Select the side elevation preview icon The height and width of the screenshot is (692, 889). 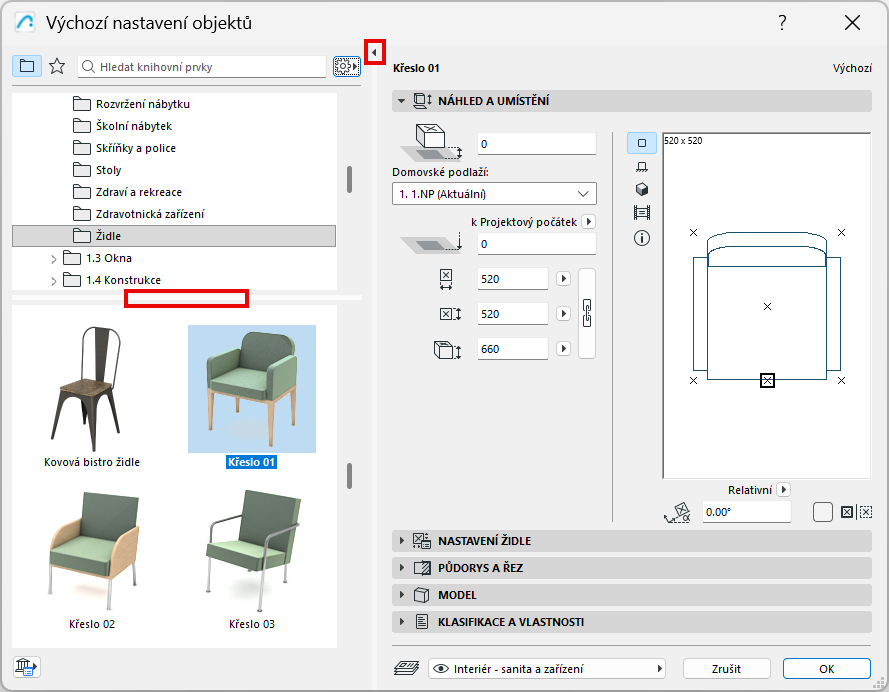642,166
